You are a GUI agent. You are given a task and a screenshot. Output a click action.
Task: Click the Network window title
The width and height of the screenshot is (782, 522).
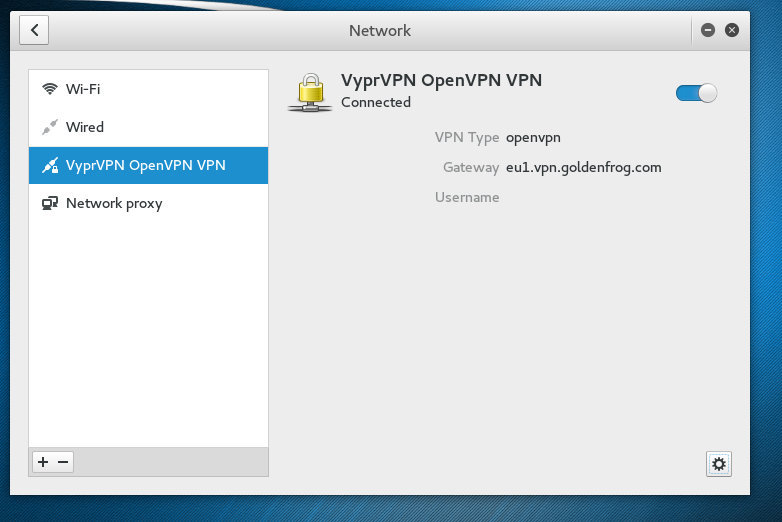pyautogui.click(x=380, y=31)
